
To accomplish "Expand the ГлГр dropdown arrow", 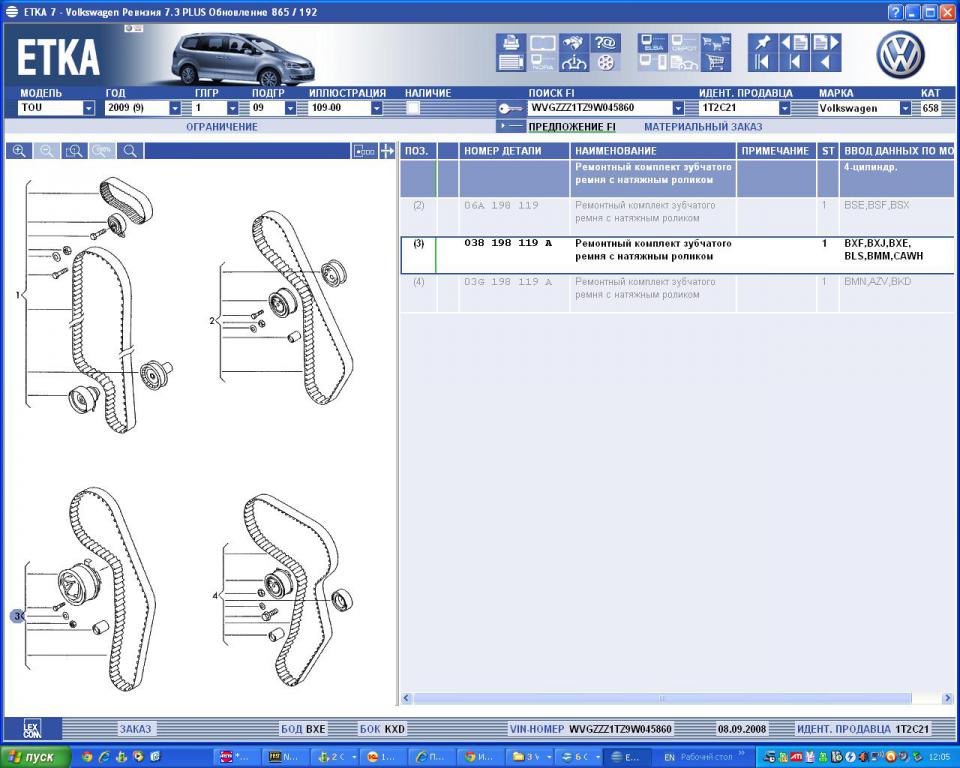I will (233, 108).
